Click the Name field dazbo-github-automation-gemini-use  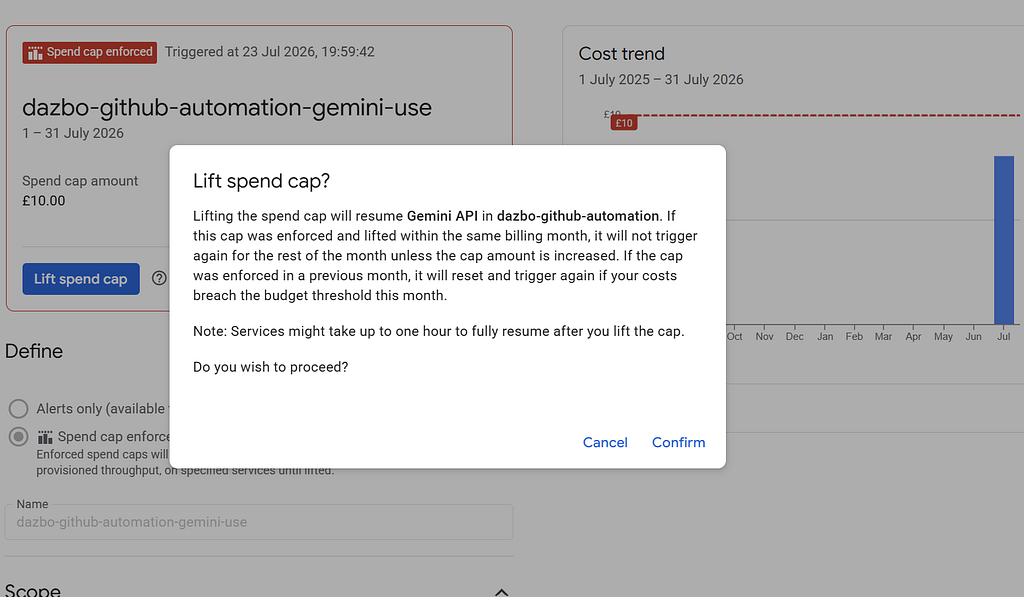click(x=259, y=522)
